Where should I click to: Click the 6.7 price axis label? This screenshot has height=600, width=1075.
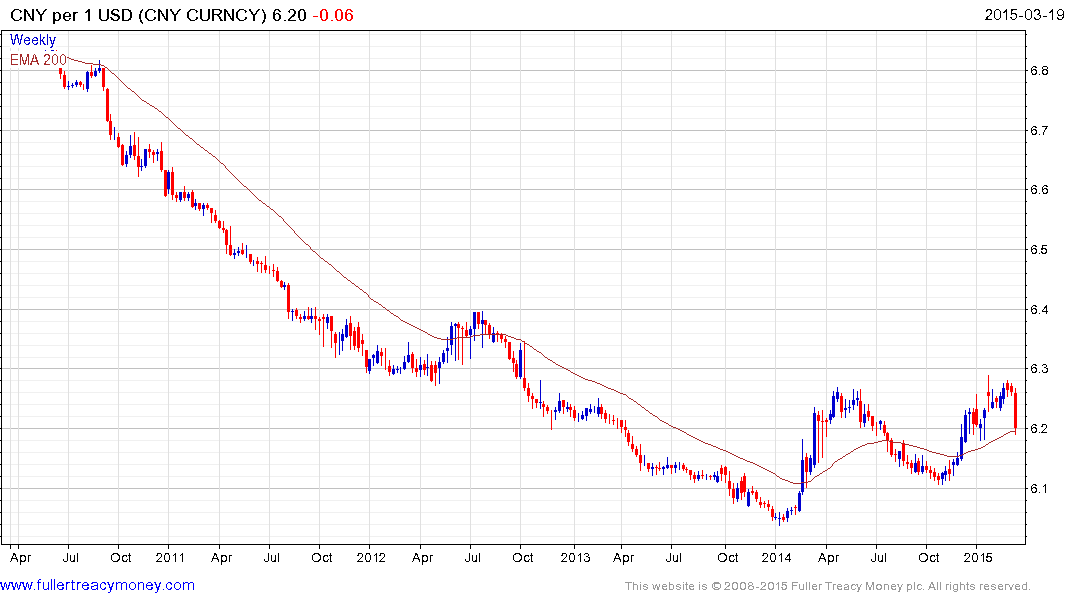(1039, 130)
